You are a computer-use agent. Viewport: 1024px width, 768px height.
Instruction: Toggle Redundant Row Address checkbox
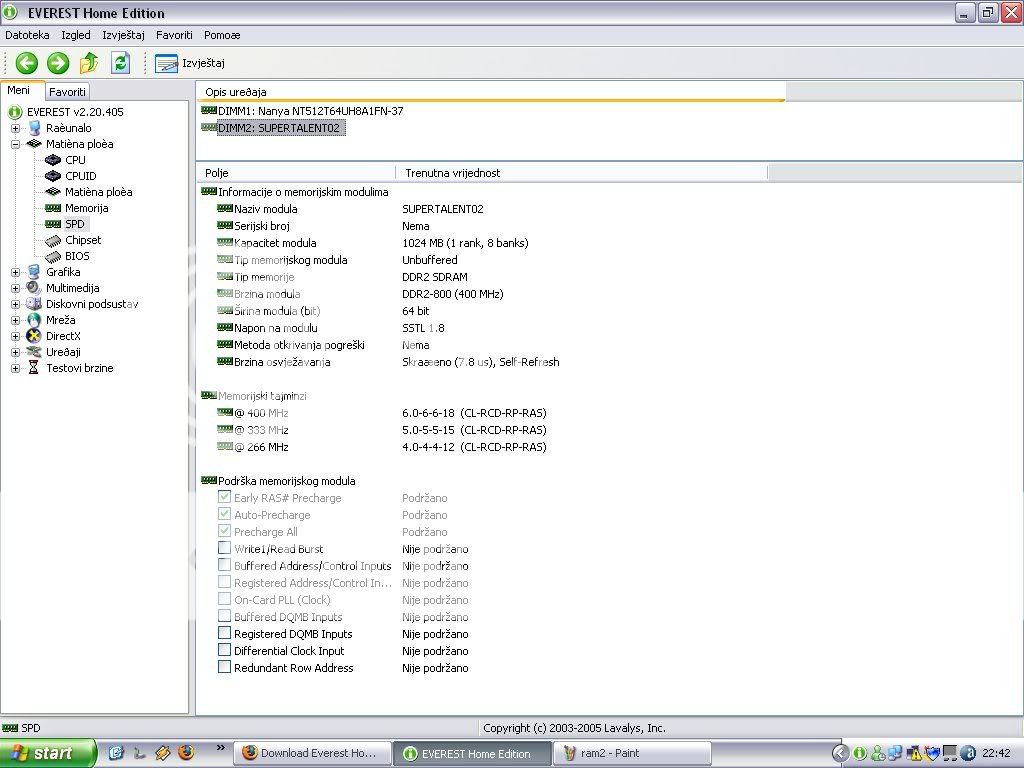[x=224, y=667]
